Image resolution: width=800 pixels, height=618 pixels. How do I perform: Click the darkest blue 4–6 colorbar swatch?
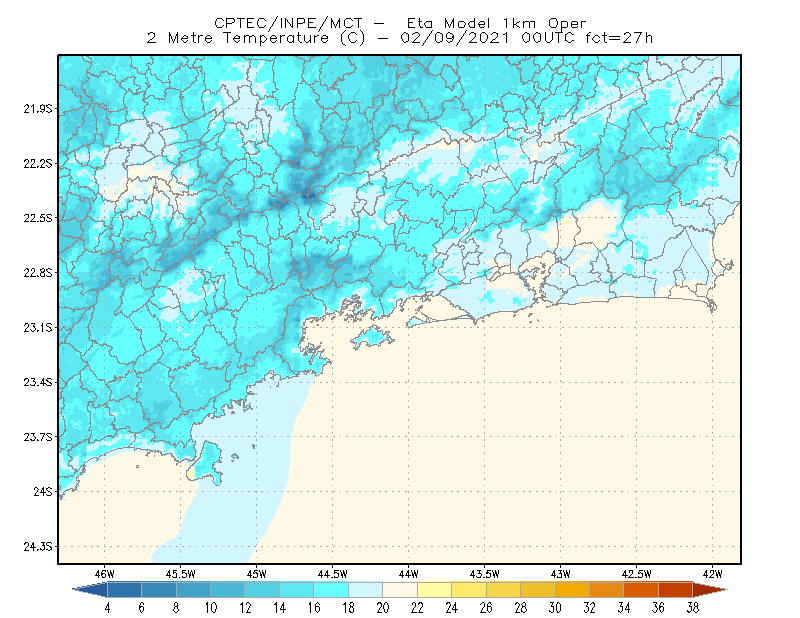coord(124,590)
